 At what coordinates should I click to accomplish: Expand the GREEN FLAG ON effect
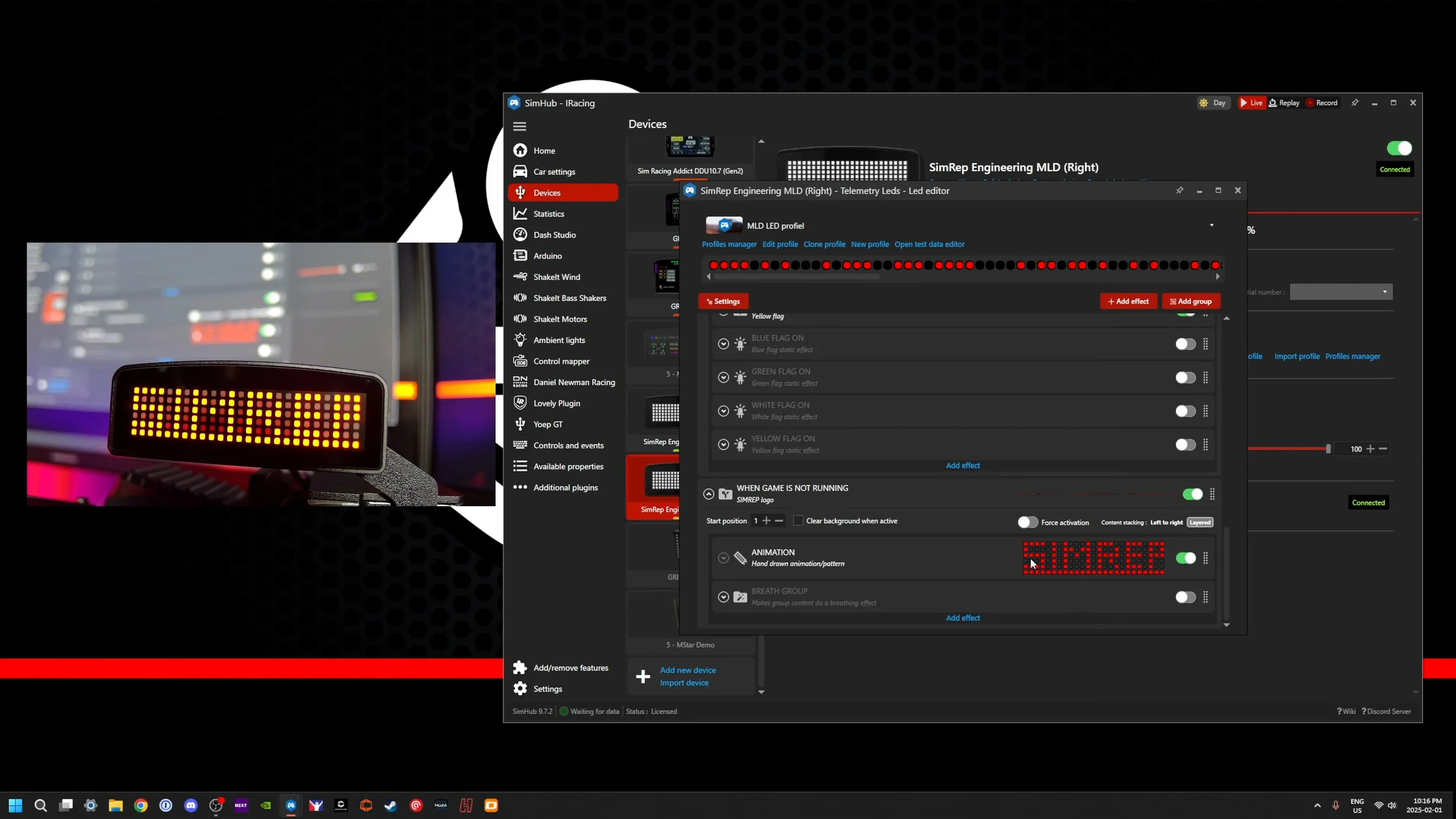(x=723, y=377)
